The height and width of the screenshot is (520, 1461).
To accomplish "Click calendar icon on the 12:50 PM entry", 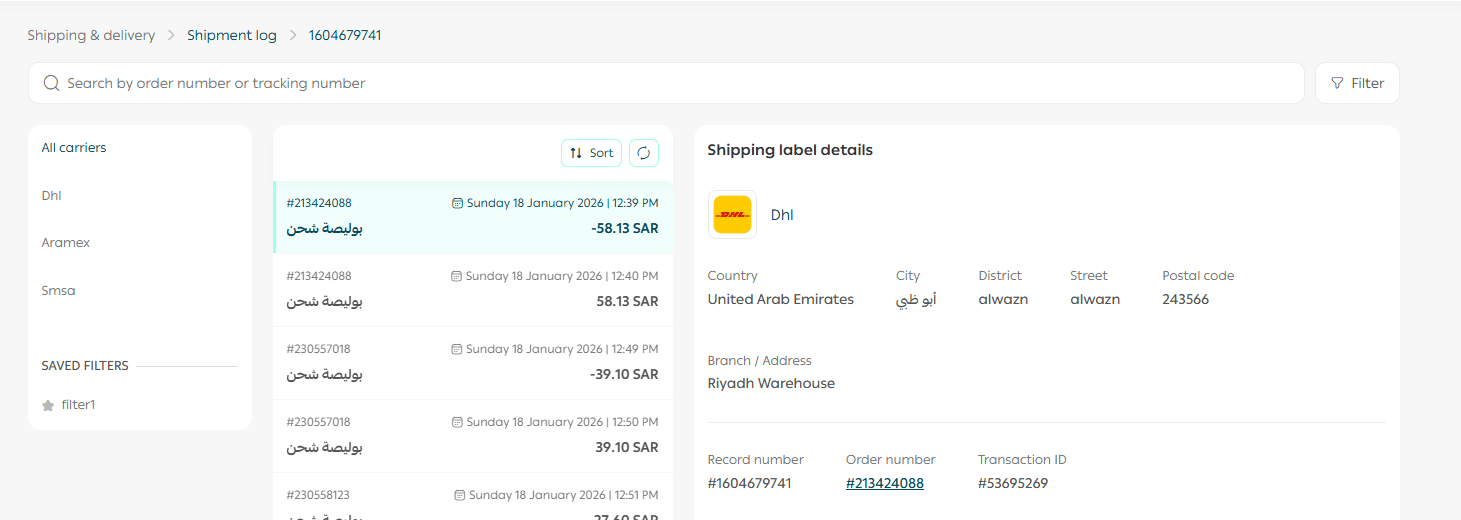I will pos(457,423).
